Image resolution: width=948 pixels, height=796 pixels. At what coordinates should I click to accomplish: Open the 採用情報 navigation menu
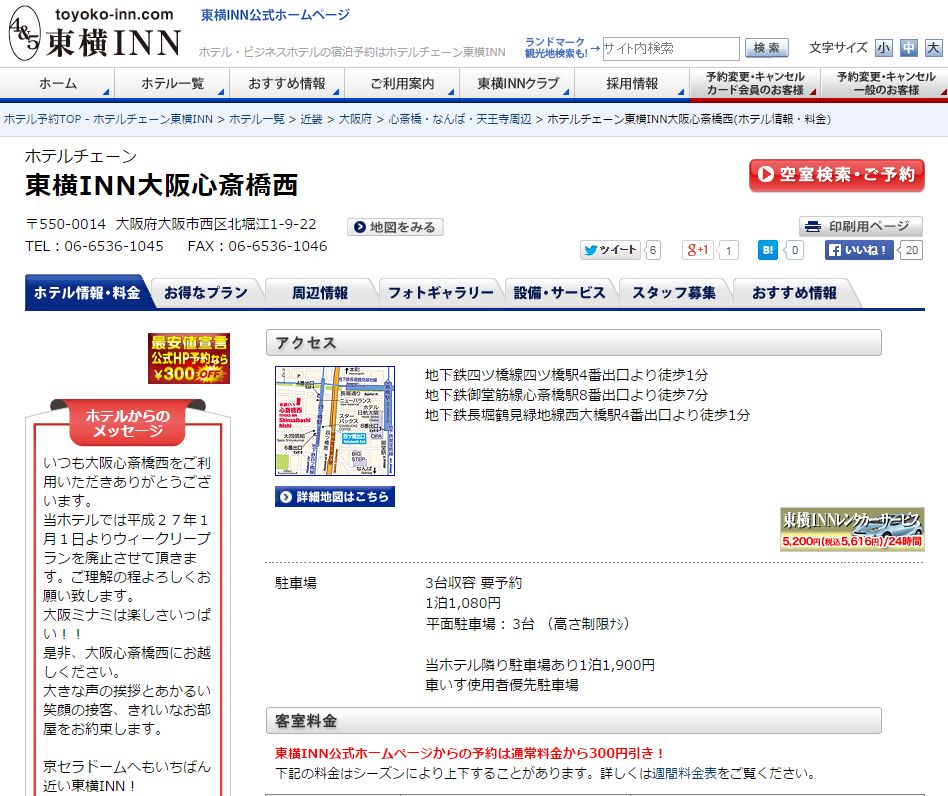click(632, 83)
